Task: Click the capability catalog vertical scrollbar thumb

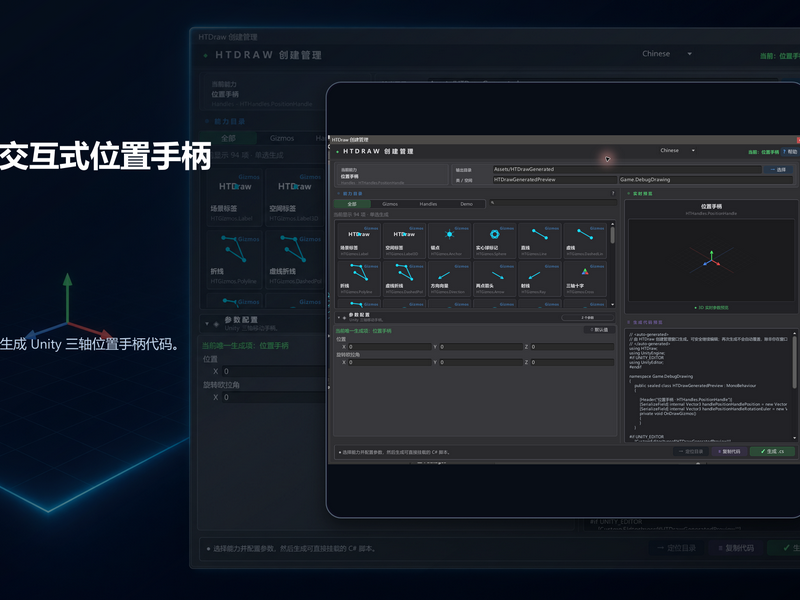Action: click(612, 235)
